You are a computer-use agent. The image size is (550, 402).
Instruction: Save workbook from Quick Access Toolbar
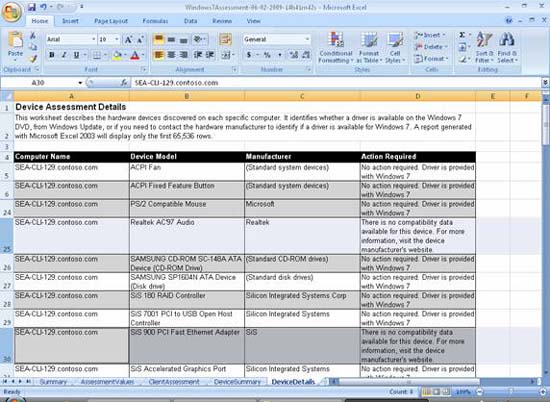[x=32, y=7]
